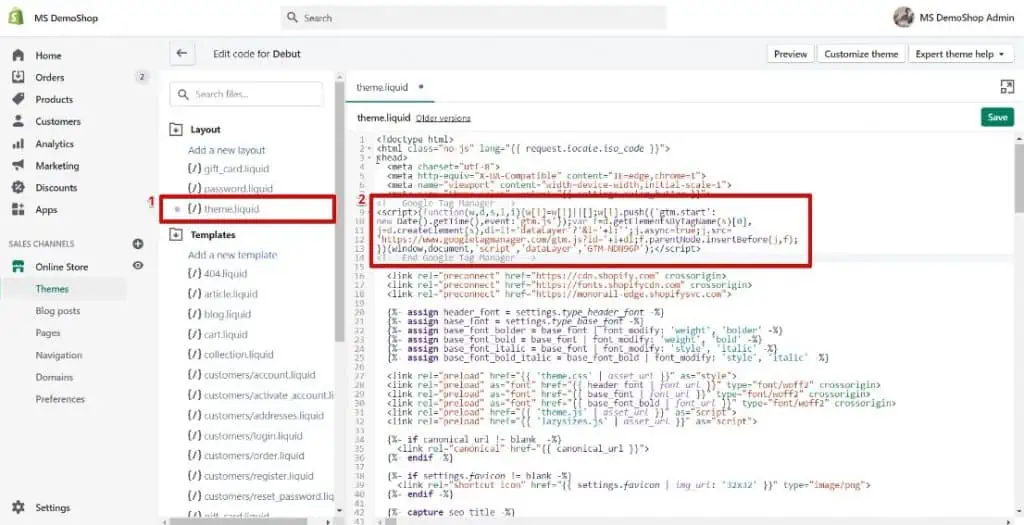1024x525 pixels.
Task: Open cart.liquid template
Action: pyautogui.click(x=217, y=334)
